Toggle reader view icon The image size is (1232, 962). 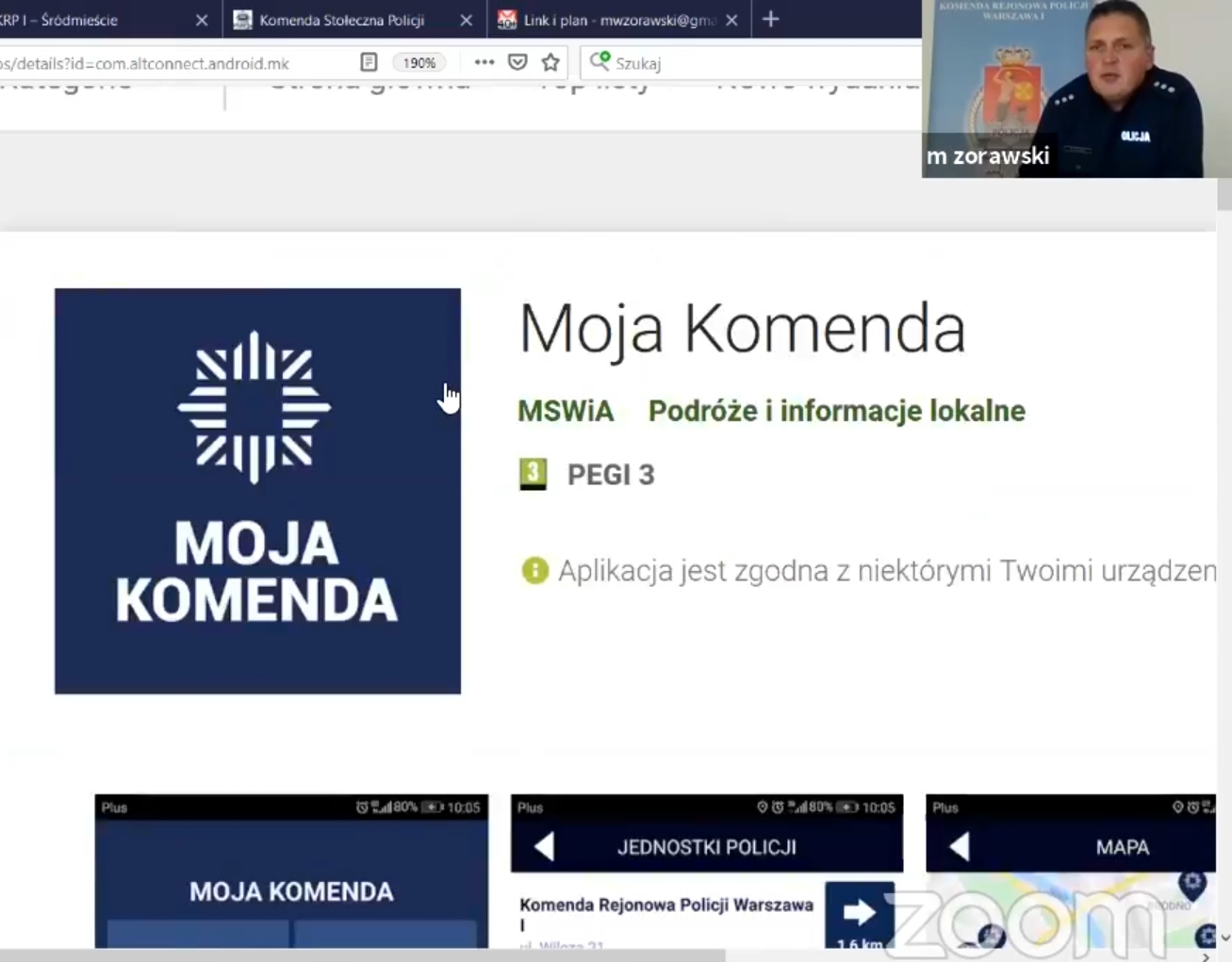369,62
